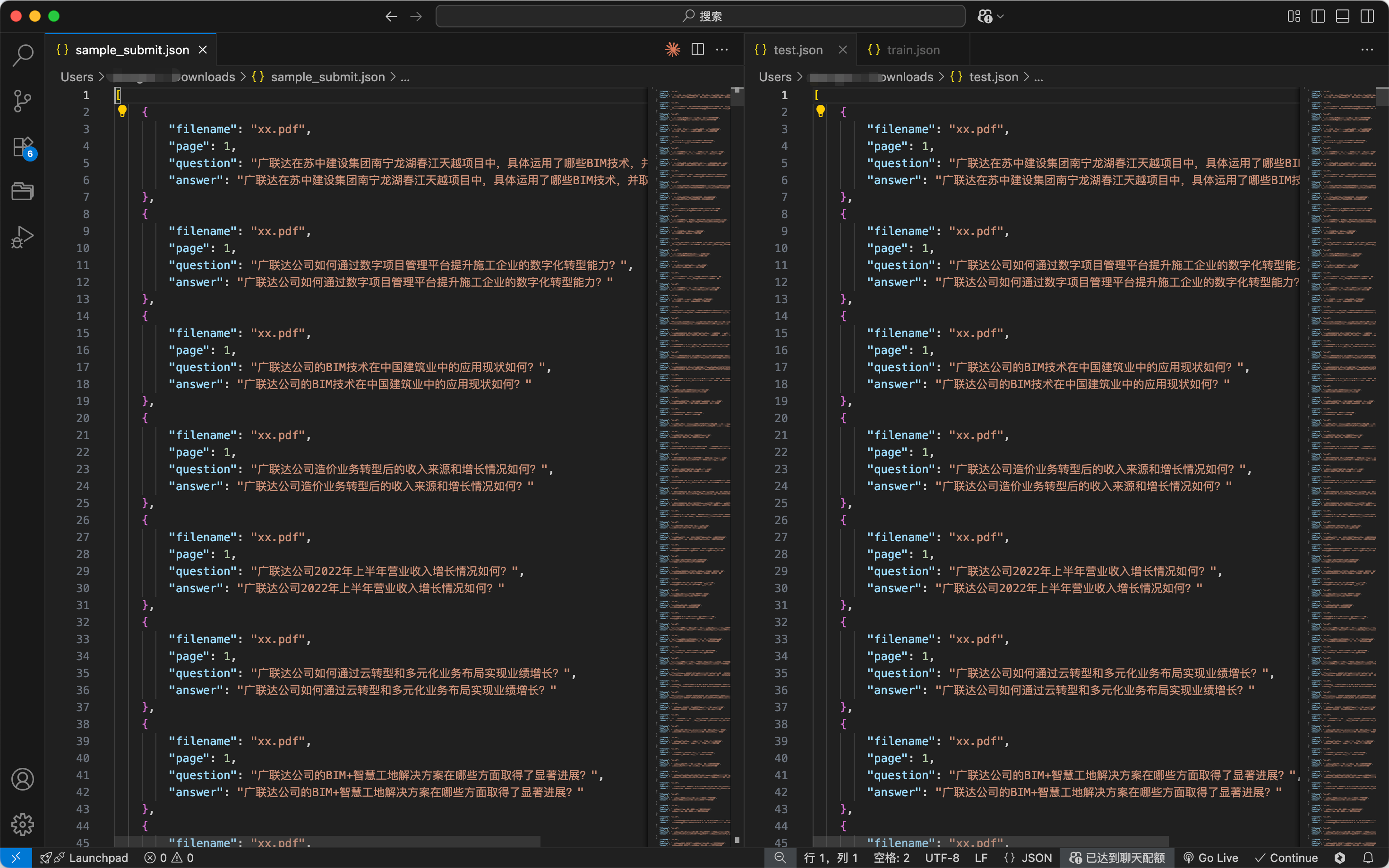Click opening bracket on line 1 of test.json
Screen dimensions: 1389x868
point(816,95)
